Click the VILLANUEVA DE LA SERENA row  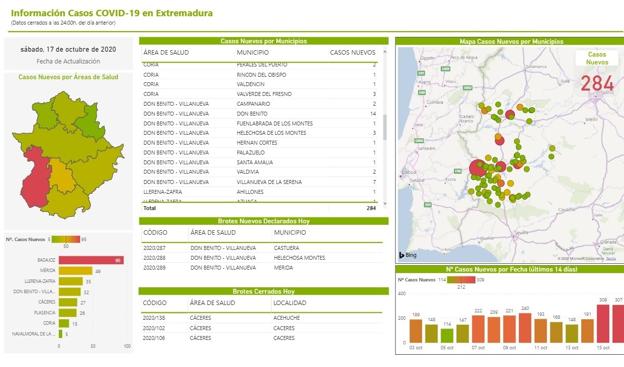pos(260,182)
